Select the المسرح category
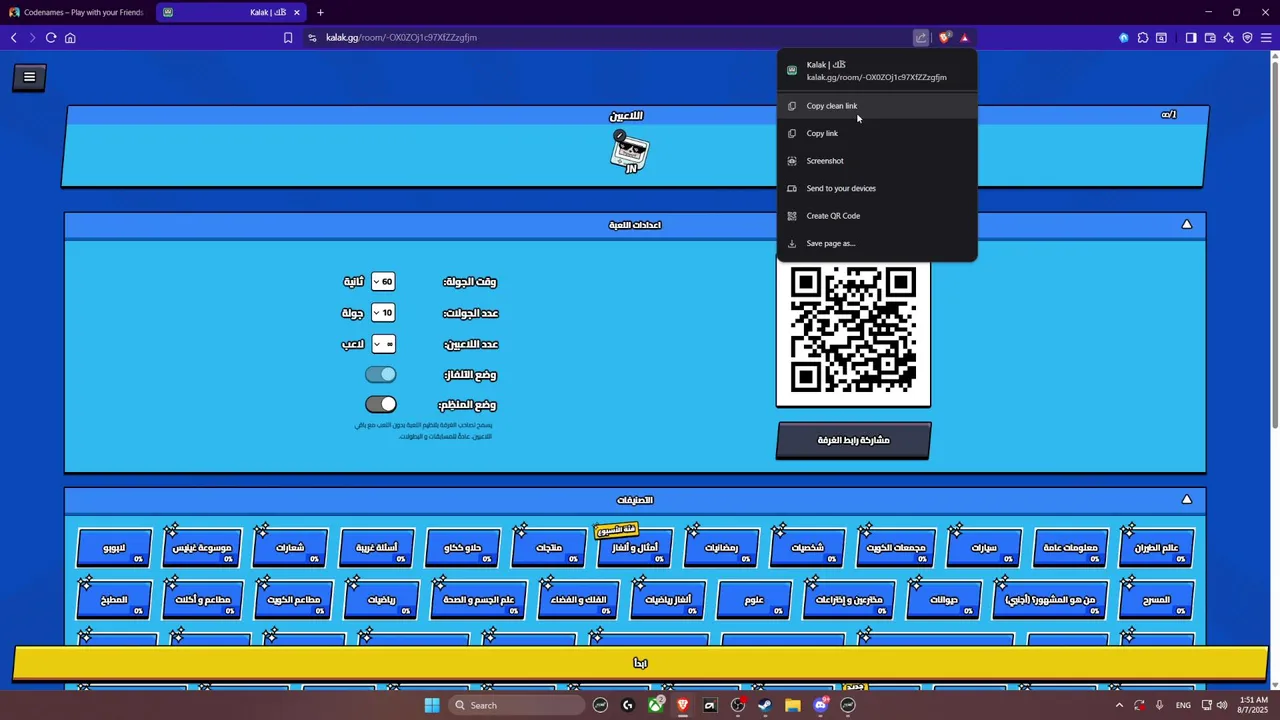Viewport: 1280px width, 720px height. (1156, 600)
